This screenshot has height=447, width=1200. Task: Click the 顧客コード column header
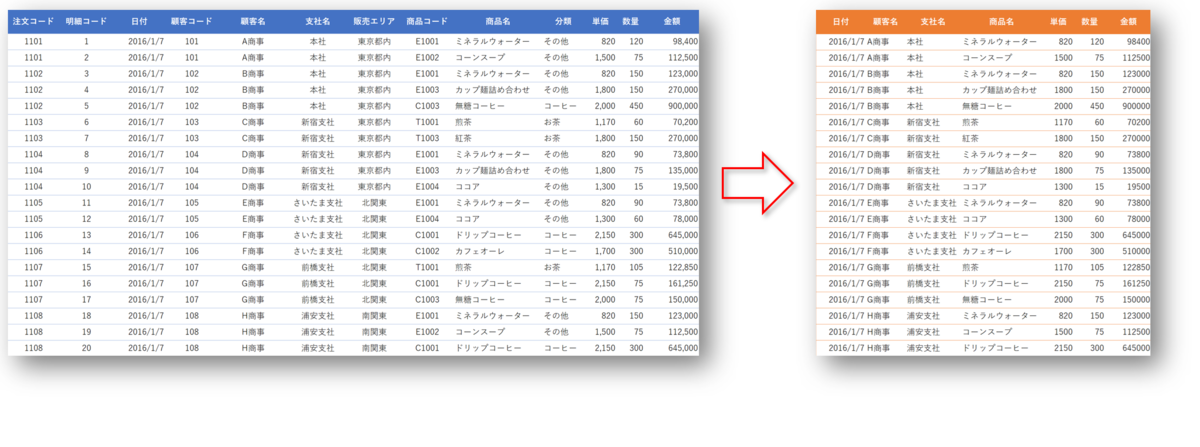tap(192, 21)
